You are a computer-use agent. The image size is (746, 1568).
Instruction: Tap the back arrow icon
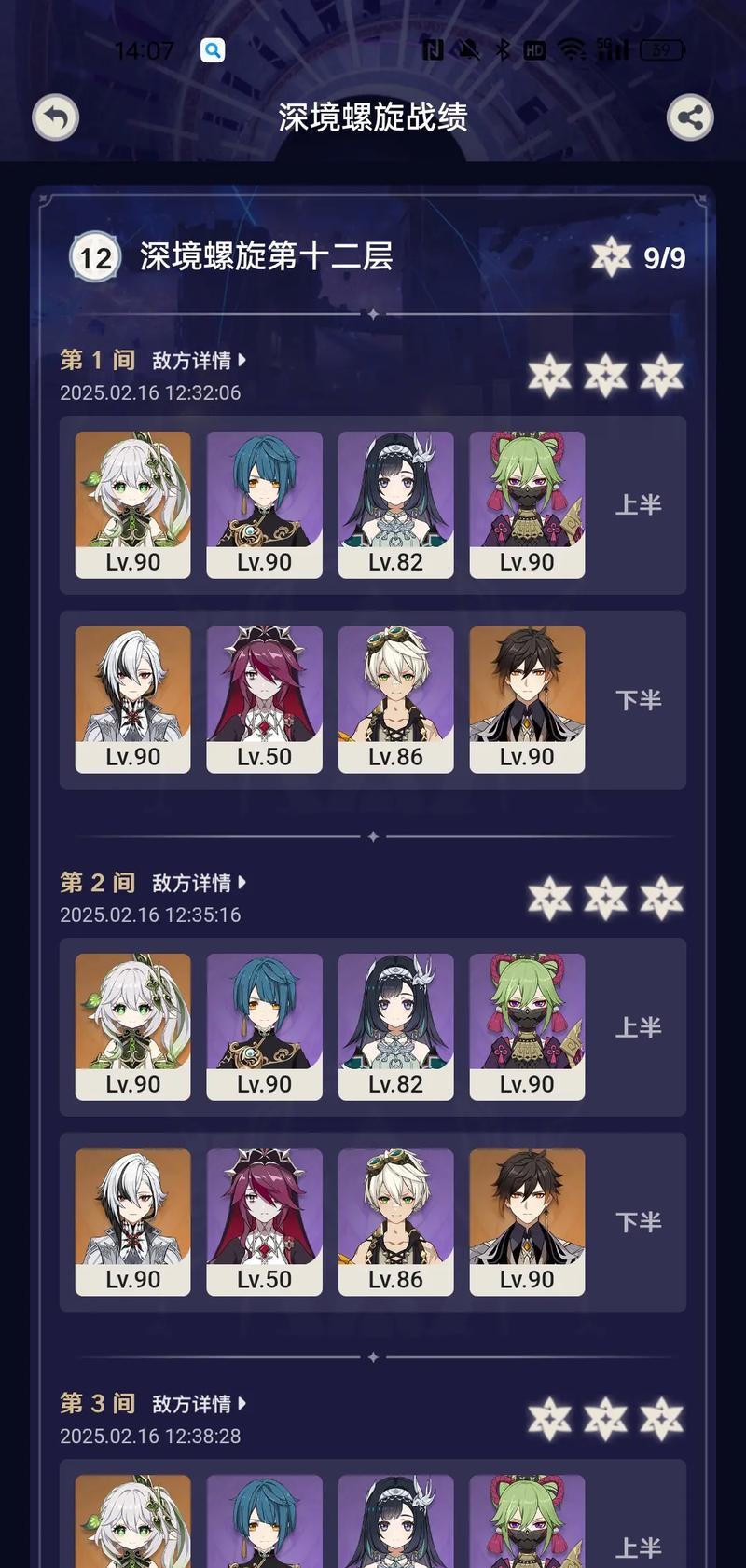[55, 117]
